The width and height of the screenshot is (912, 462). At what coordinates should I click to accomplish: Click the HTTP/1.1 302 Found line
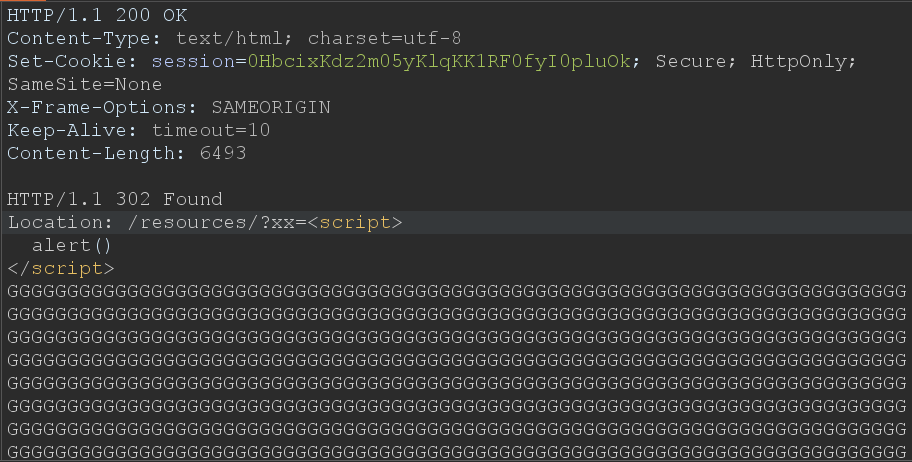(113, 199)
